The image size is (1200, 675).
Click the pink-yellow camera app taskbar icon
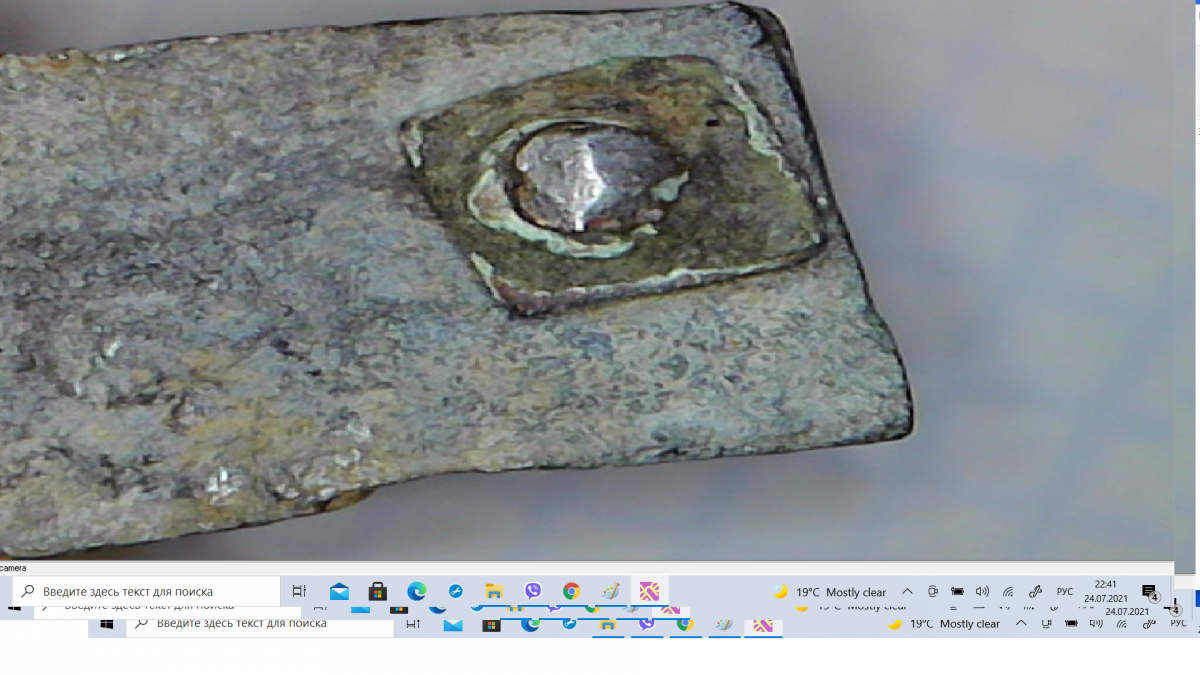coord(649,591)
